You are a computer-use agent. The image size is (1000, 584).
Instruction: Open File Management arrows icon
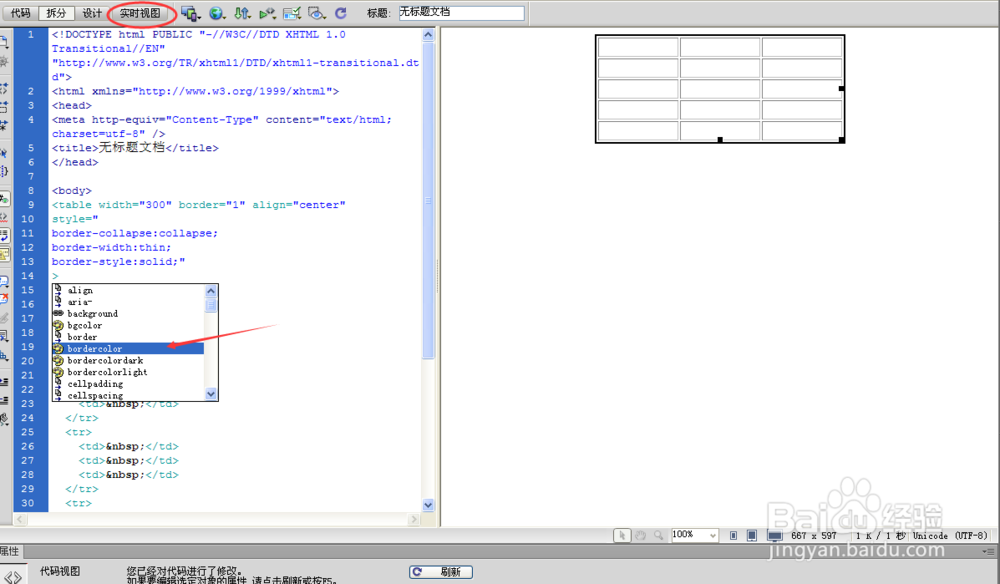point(242,13)
